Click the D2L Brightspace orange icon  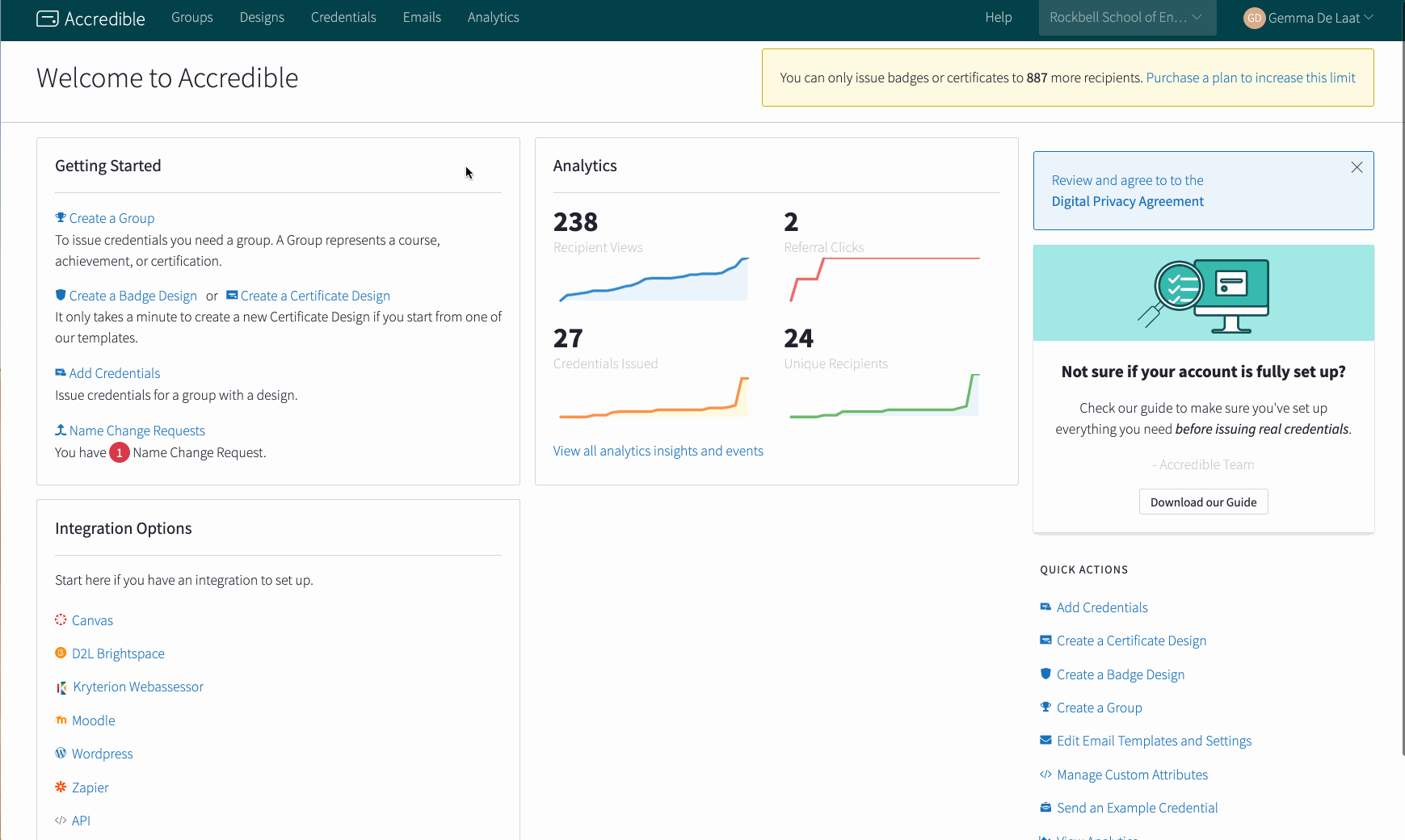pos(61,653)
